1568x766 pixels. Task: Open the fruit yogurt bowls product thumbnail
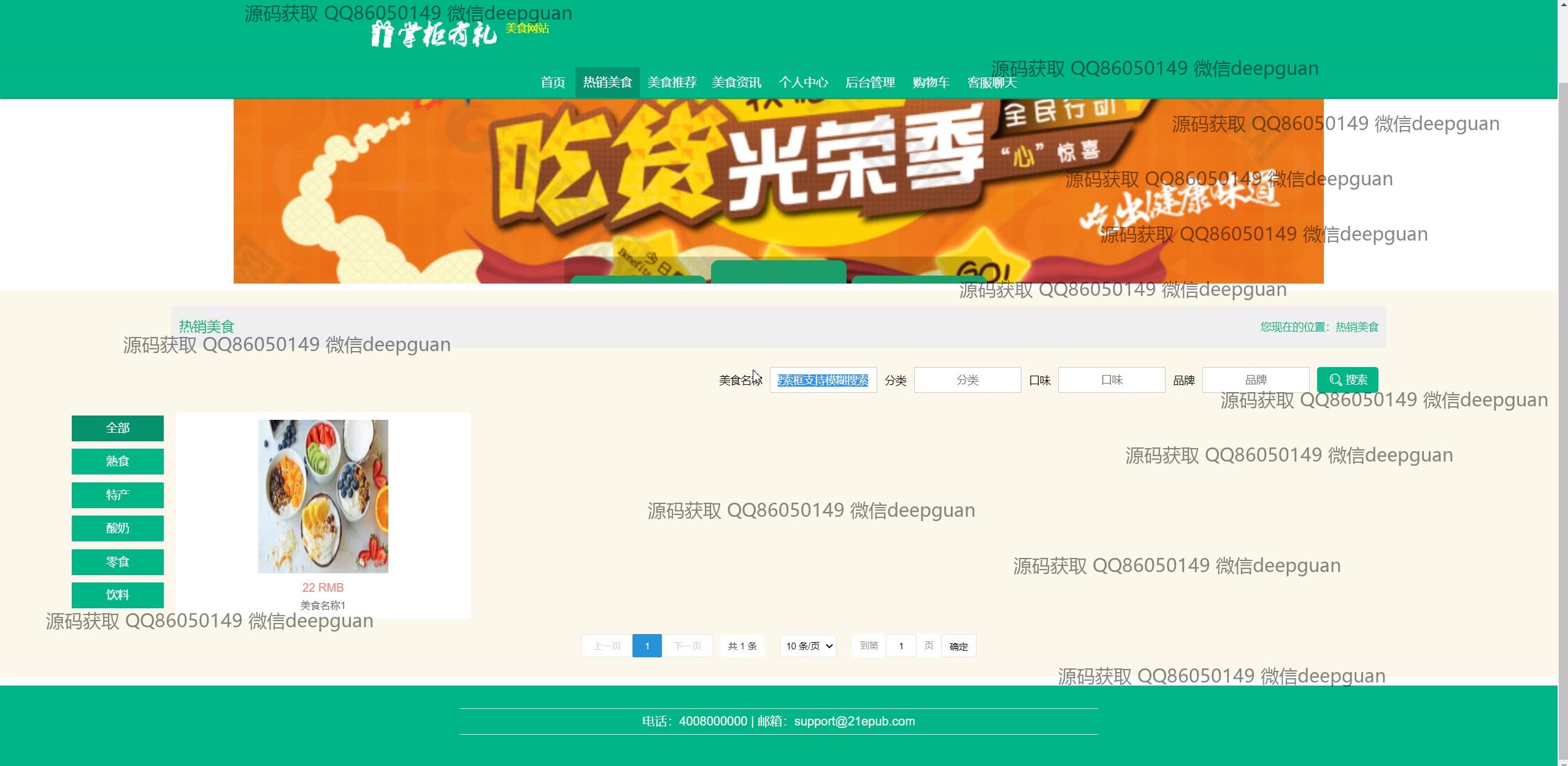pyautogui.click(x=323, y=496)
